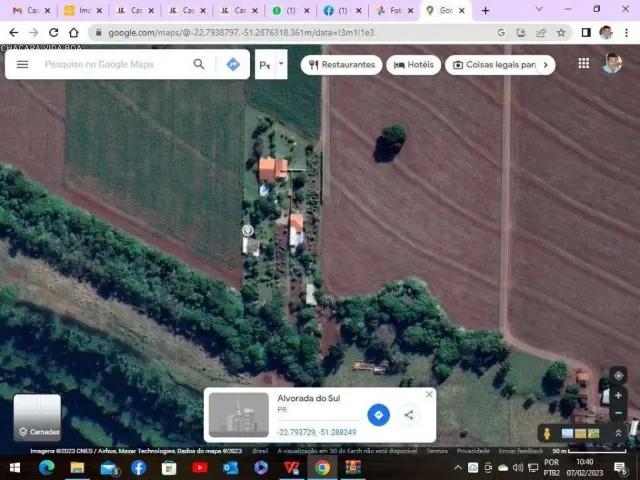640x480 pixels.
Task: Click the blue directions icon beside search
Action: (x=233, y=64)
